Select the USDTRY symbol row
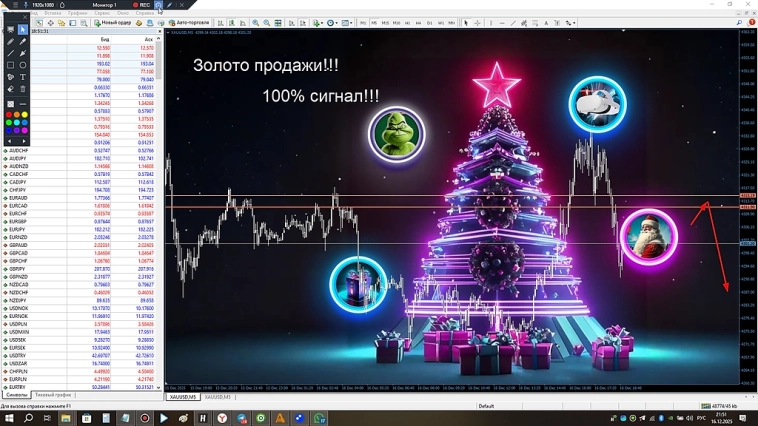The height and width of the screenshot is (426, 758). [x=81, y=355]
